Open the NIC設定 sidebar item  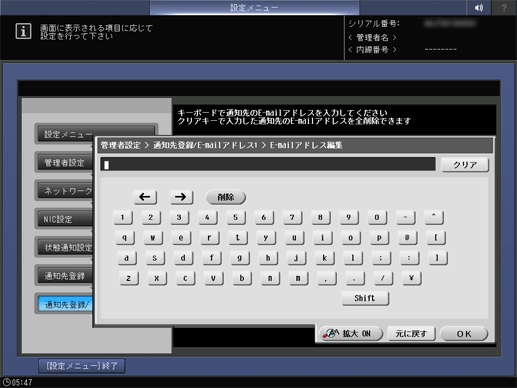click(65, 219)
